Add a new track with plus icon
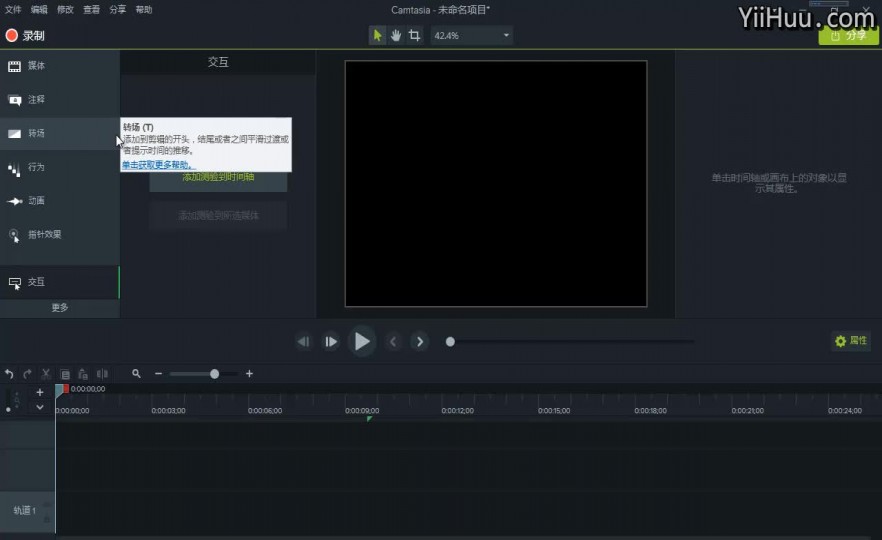The width and height of the screenshot is (882, 540). (x=40, y=392)
